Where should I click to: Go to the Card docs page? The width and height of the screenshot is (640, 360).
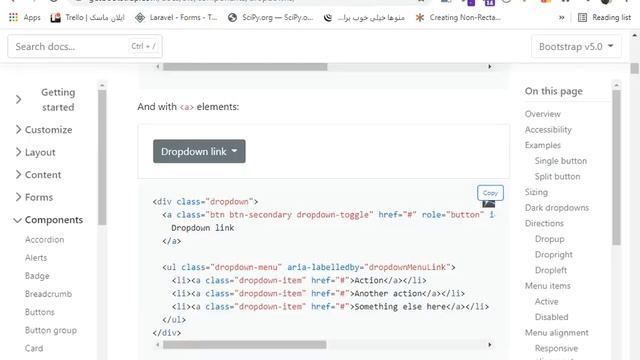click(x=34, y=348)
